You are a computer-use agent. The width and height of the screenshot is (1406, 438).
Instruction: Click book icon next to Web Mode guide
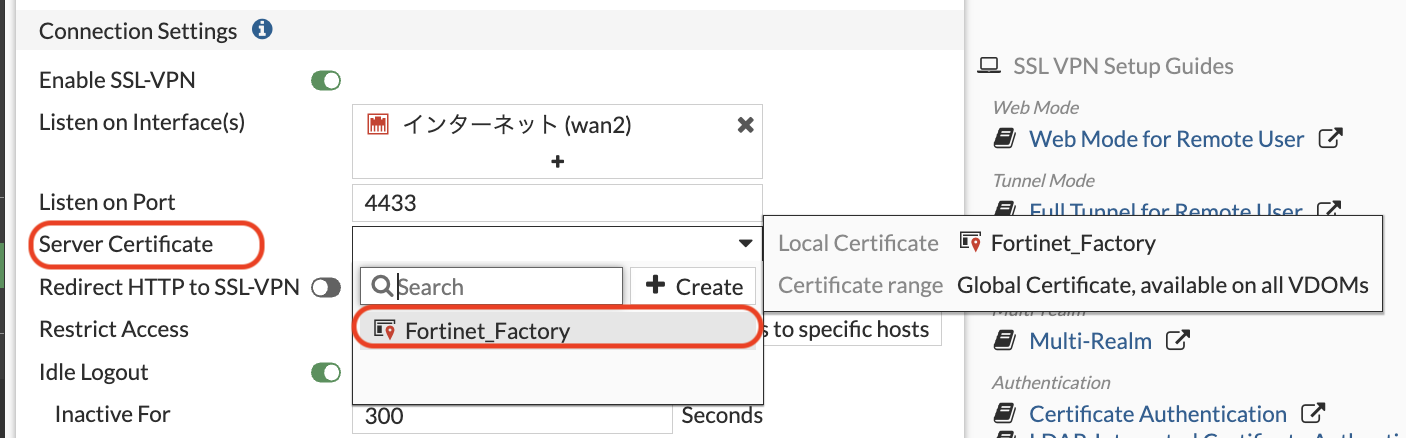click(x=1005, y=139)
